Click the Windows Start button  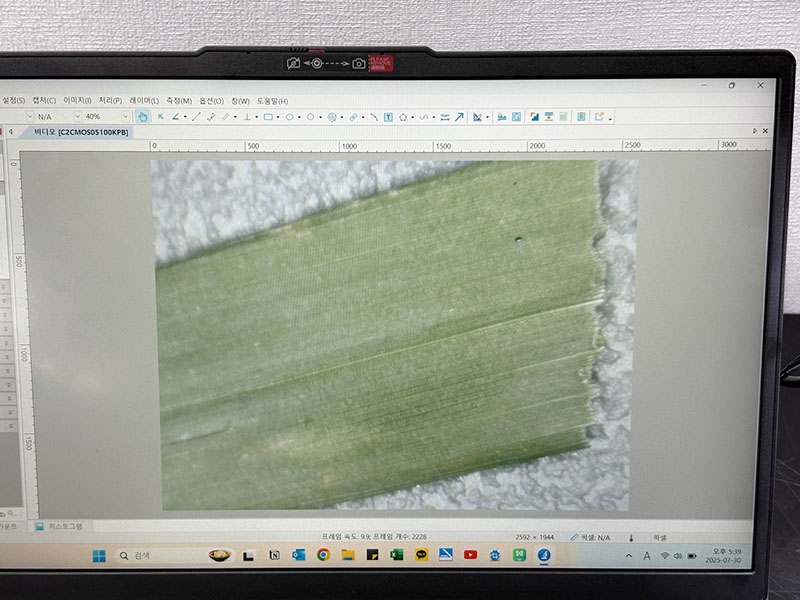click(x=100, y=555)
